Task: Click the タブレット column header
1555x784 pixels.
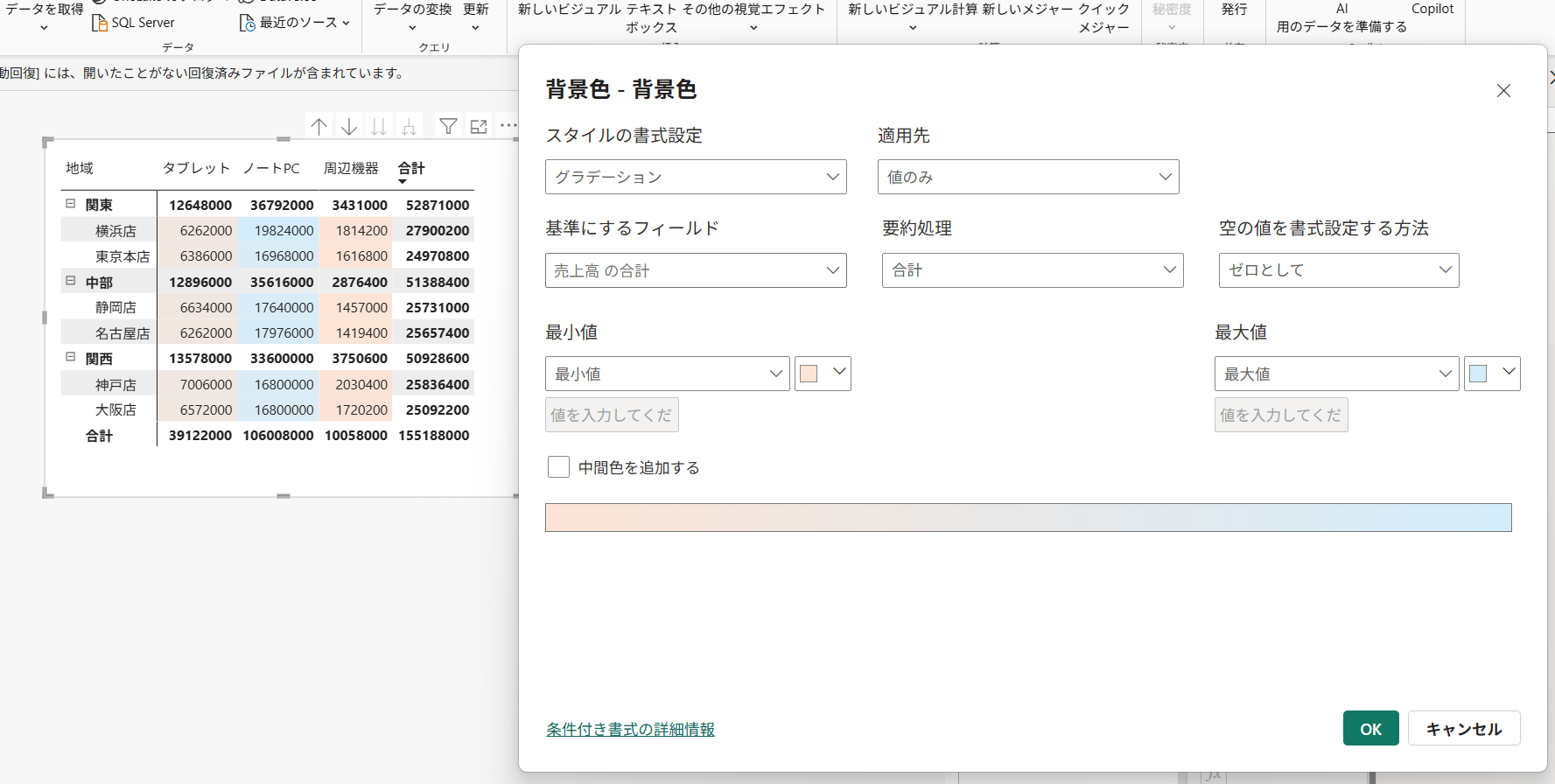Action: pyautogui.click(x=196, y=168)
